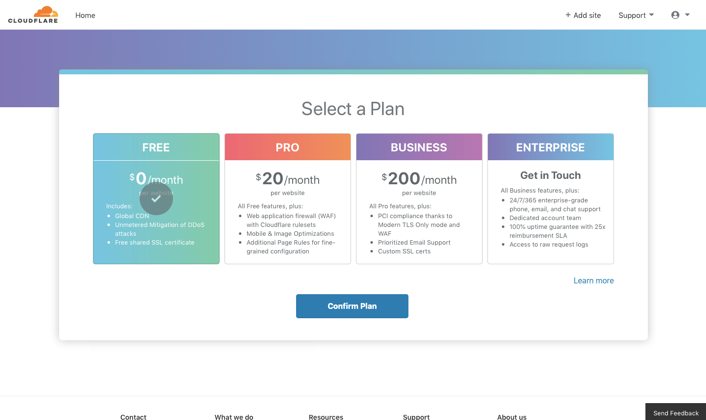Click the Confirm Plan button
Viewport: 706px width, 420px height.
coord(352,306)
